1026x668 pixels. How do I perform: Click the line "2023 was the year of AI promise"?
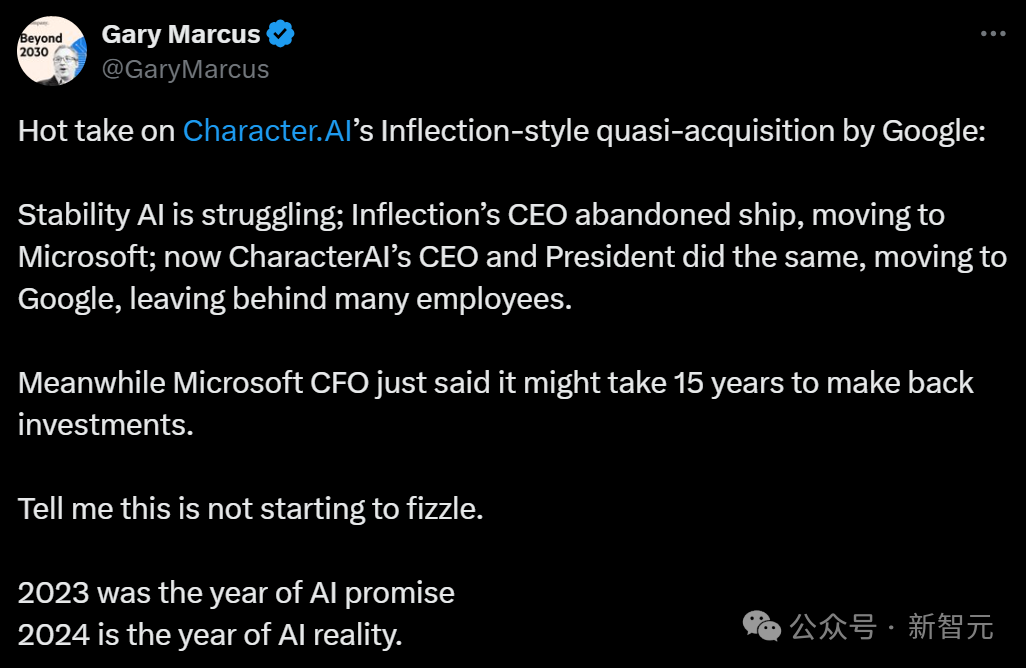(x=236, y=593)
